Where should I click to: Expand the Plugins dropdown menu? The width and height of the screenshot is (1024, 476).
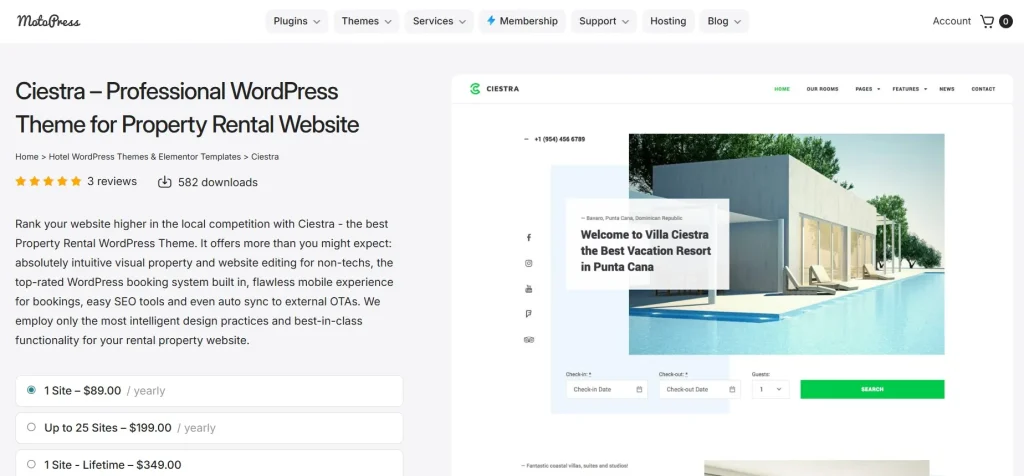(296, 21)
